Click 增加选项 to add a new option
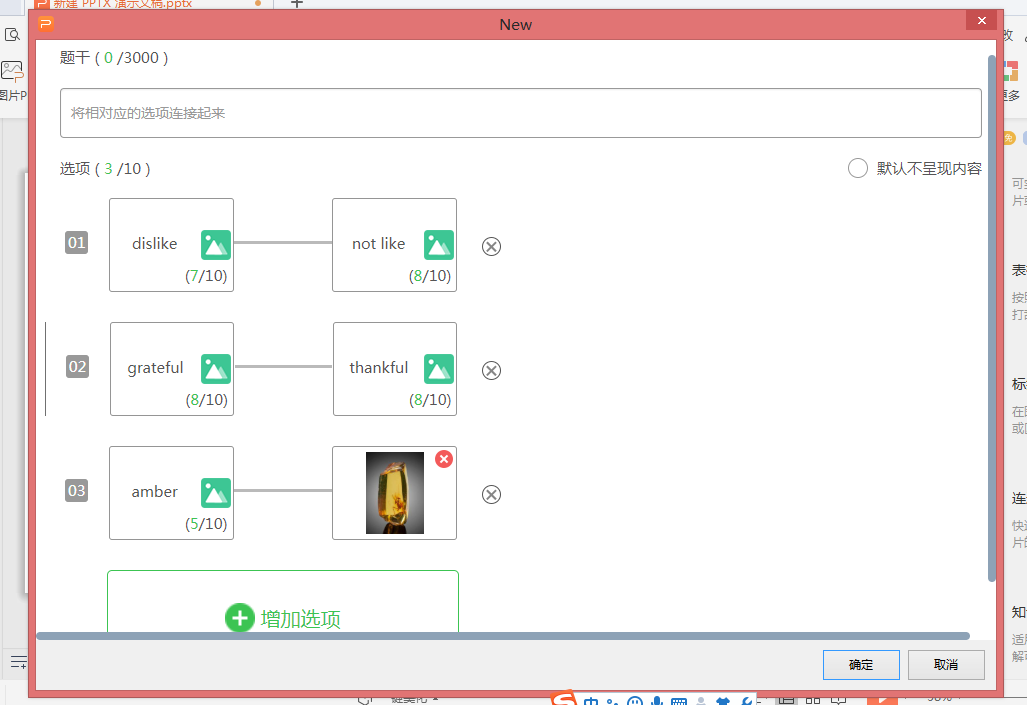1027x705 pixels. pos(283,618)
